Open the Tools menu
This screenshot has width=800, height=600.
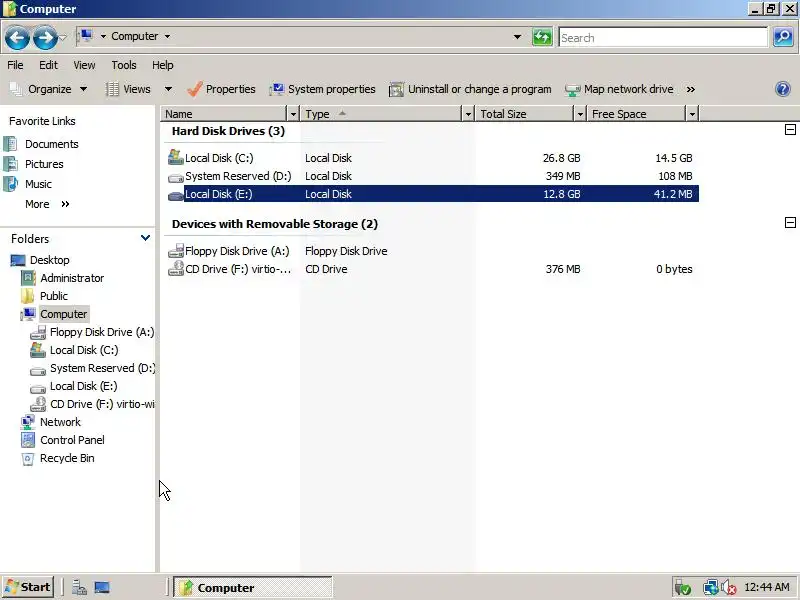tap(124, 65)
